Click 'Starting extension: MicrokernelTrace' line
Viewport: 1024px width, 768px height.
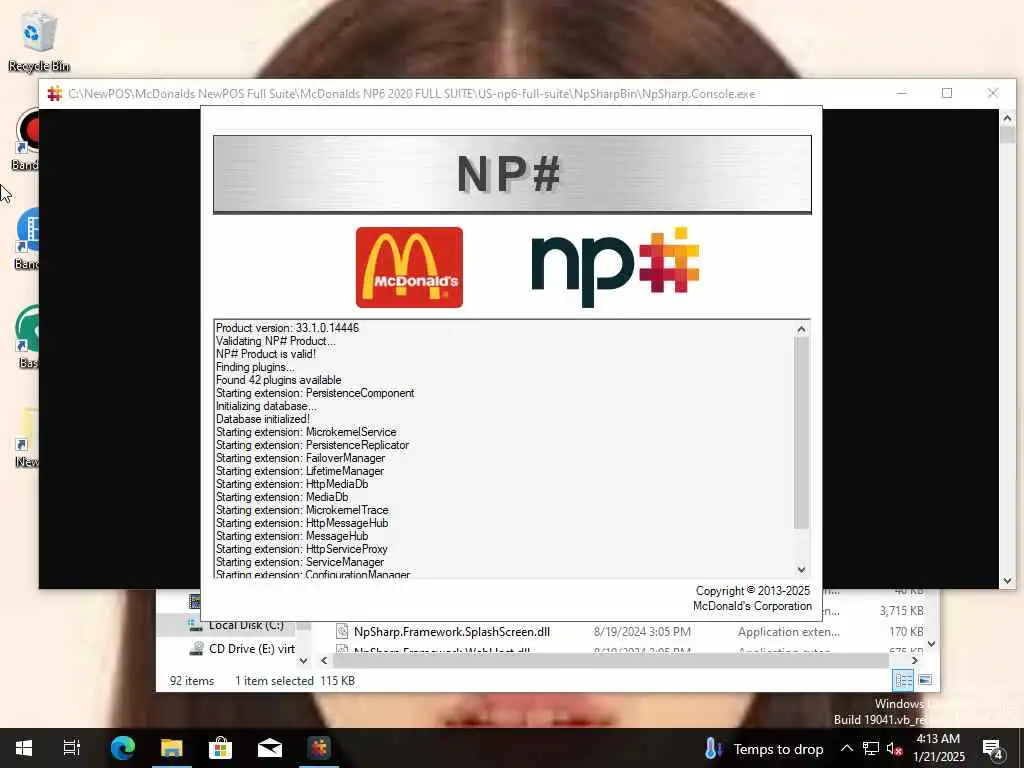coord(302,510)
